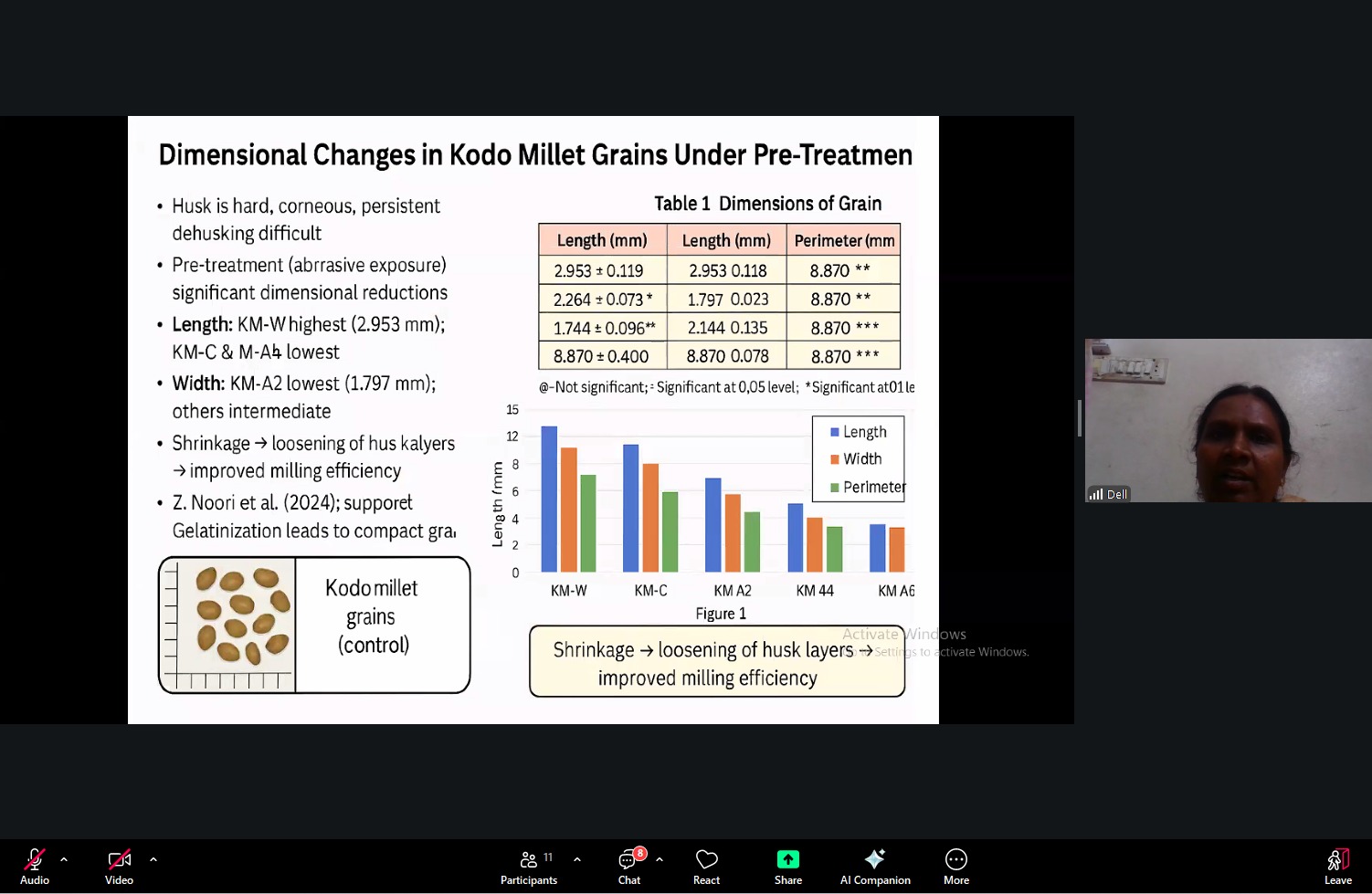Unmute the microphone via Audio icon
This screenshot has width=1372, height=894.
click(35, 860)
